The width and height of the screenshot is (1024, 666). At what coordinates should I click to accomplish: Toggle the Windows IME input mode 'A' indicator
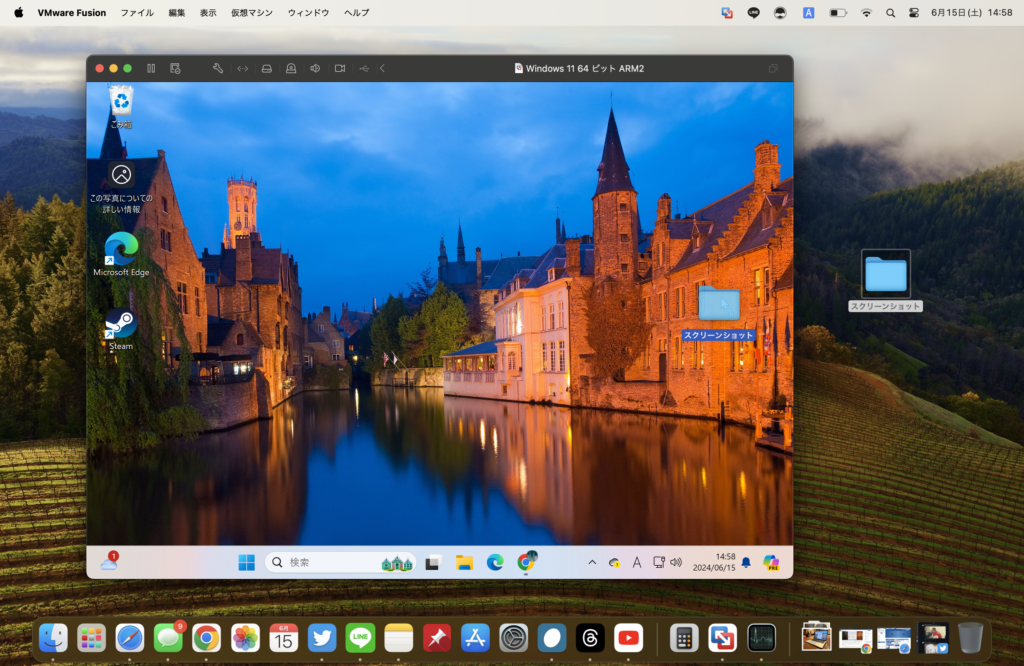(637, 562)
